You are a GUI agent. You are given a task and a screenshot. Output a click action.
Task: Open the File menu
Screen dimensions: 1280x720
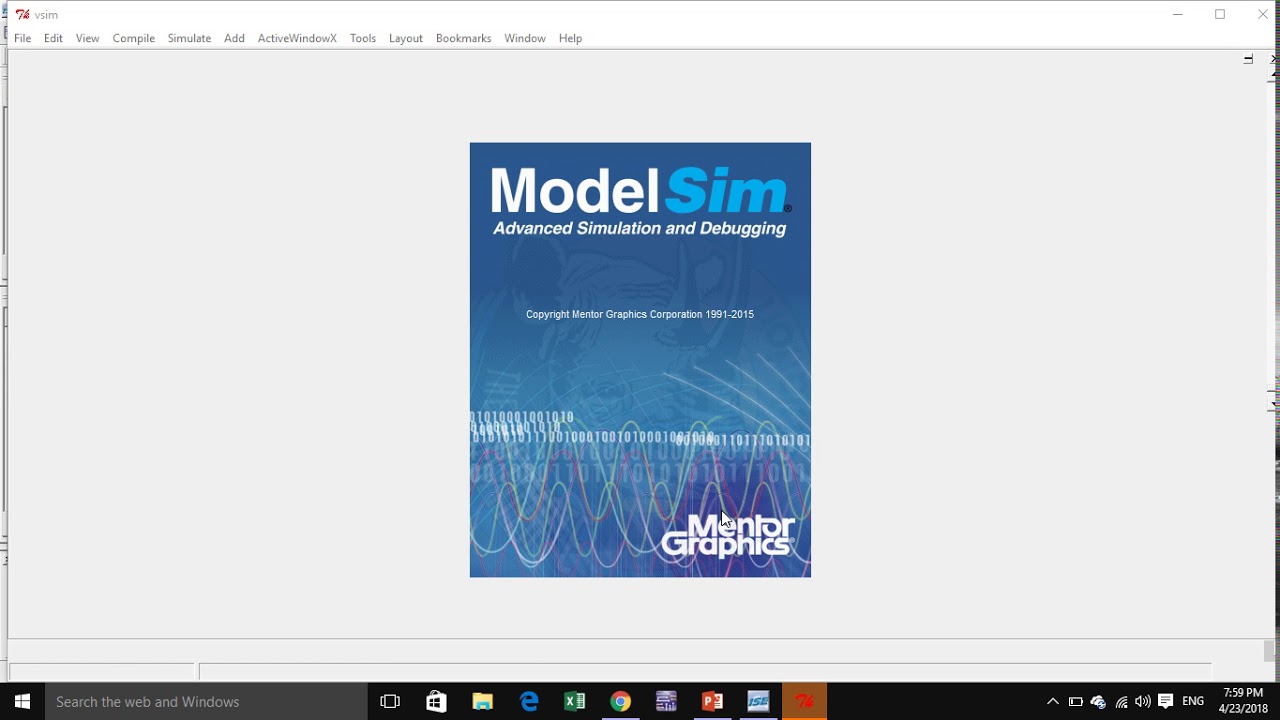coord(22,38)
